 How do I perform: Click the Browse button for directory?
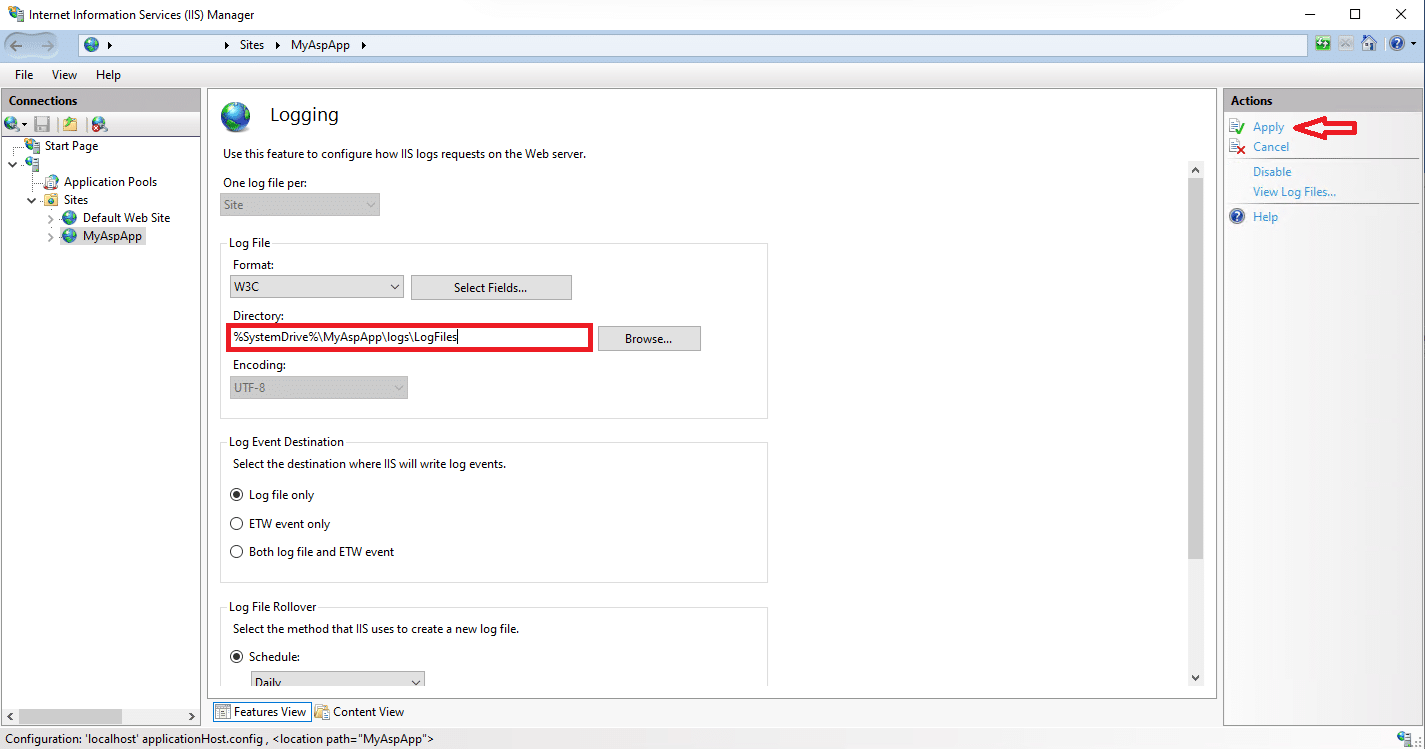[649, 339]
